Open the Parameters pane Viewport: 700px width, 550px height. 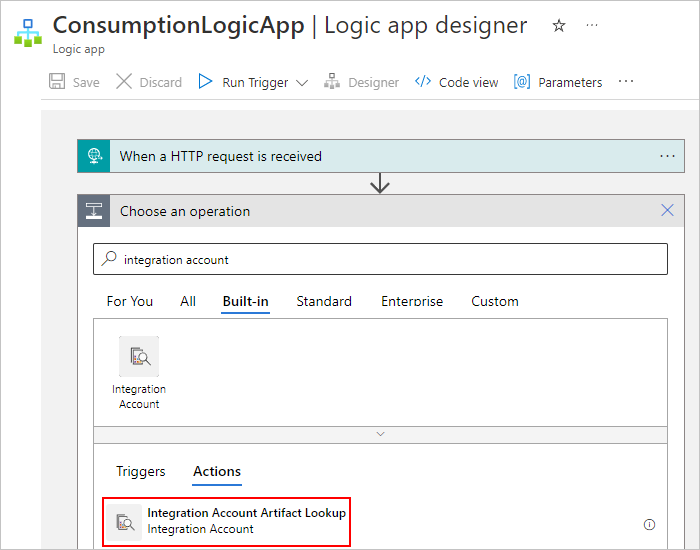(x=558, y=82)
